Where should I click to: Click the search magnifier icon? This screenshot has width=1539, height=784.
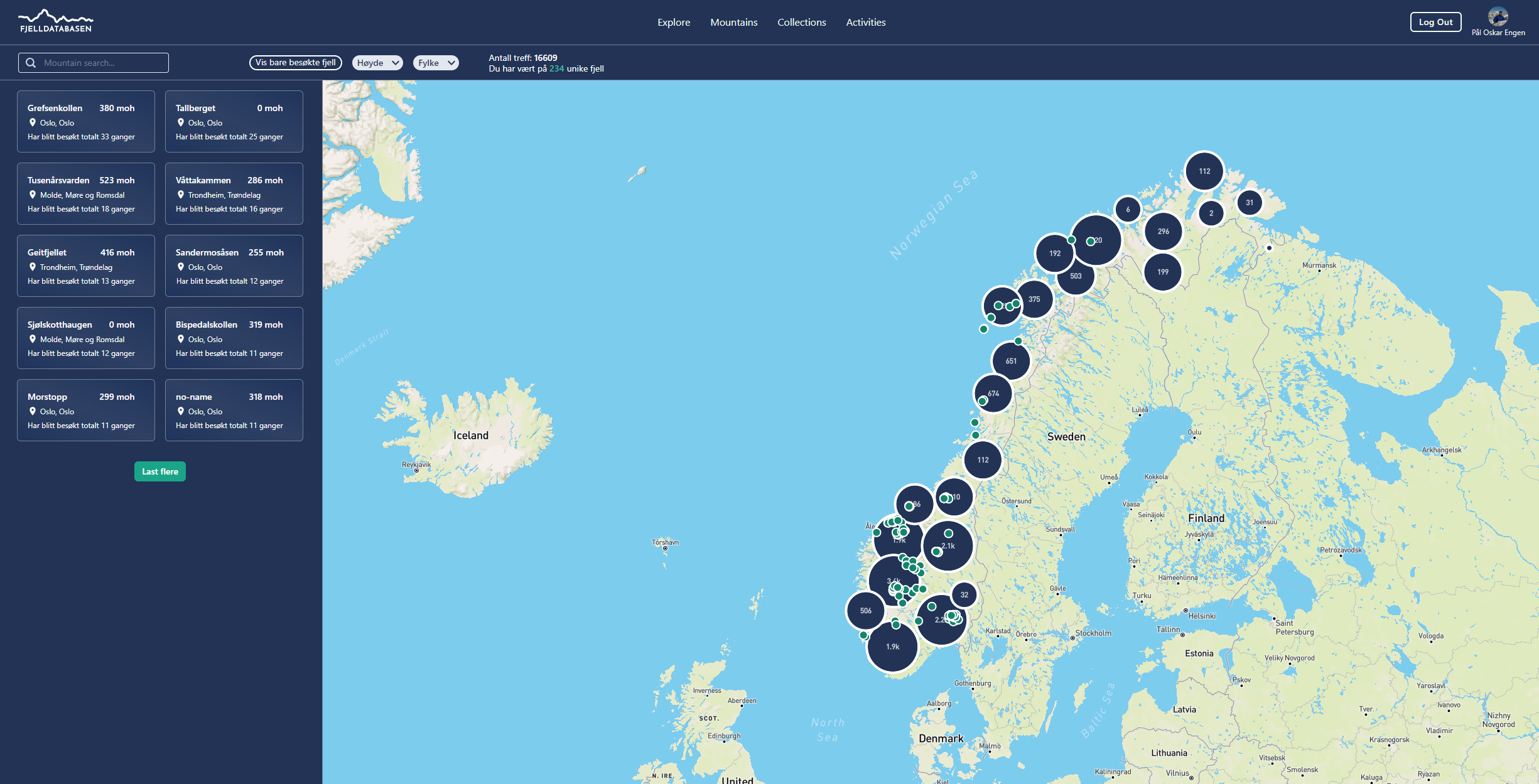pos(31,63)
